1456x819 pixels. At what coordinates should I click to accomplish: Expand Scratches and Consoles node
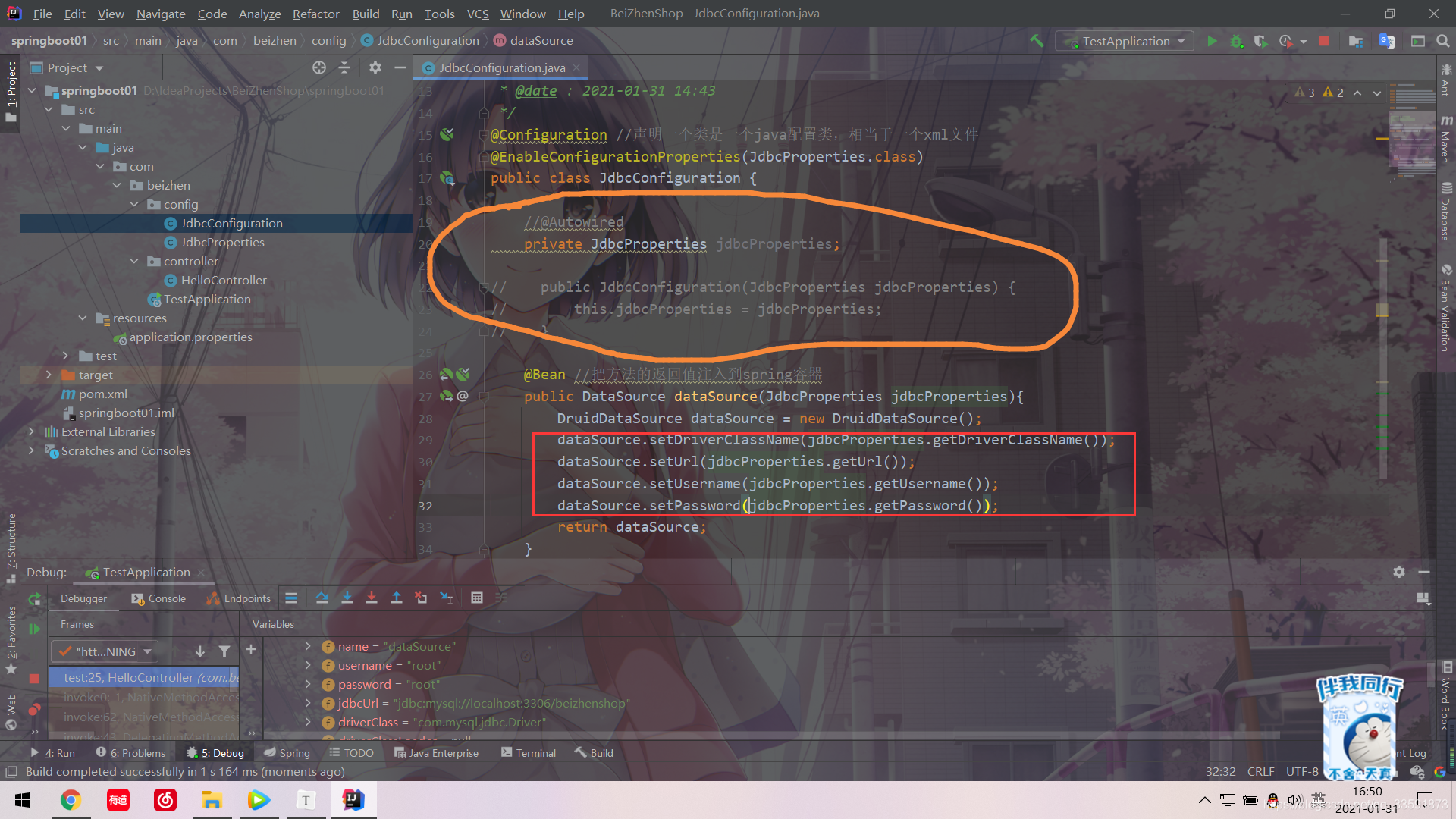coord(32,450)
